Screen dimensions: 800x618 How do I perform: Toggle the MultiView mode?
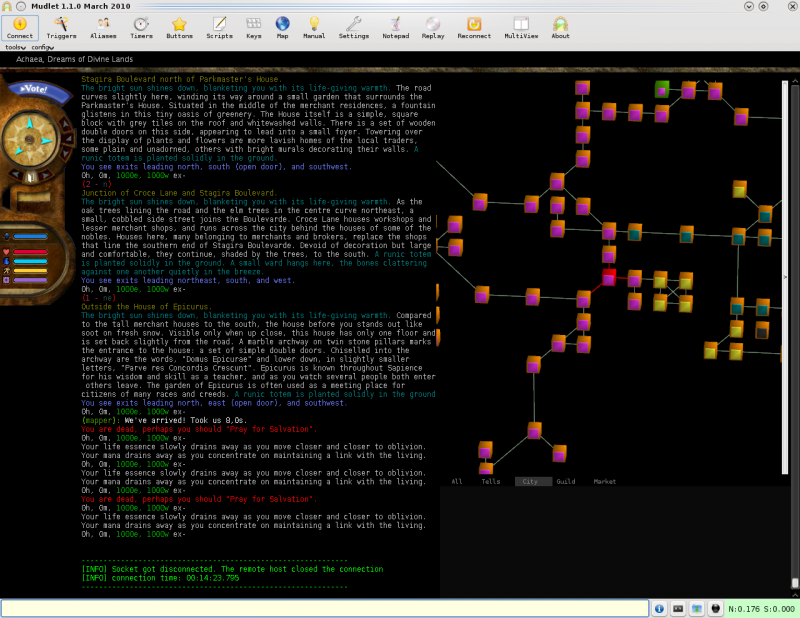521,28
